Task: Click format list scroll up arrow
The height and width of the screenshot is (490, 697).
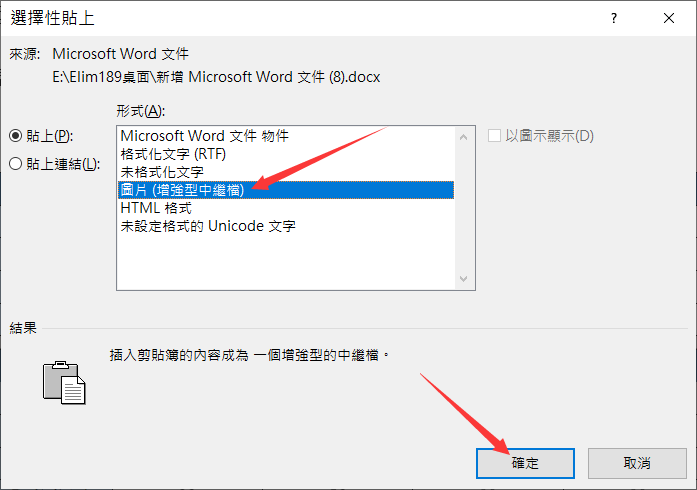Action: (464, 137)
